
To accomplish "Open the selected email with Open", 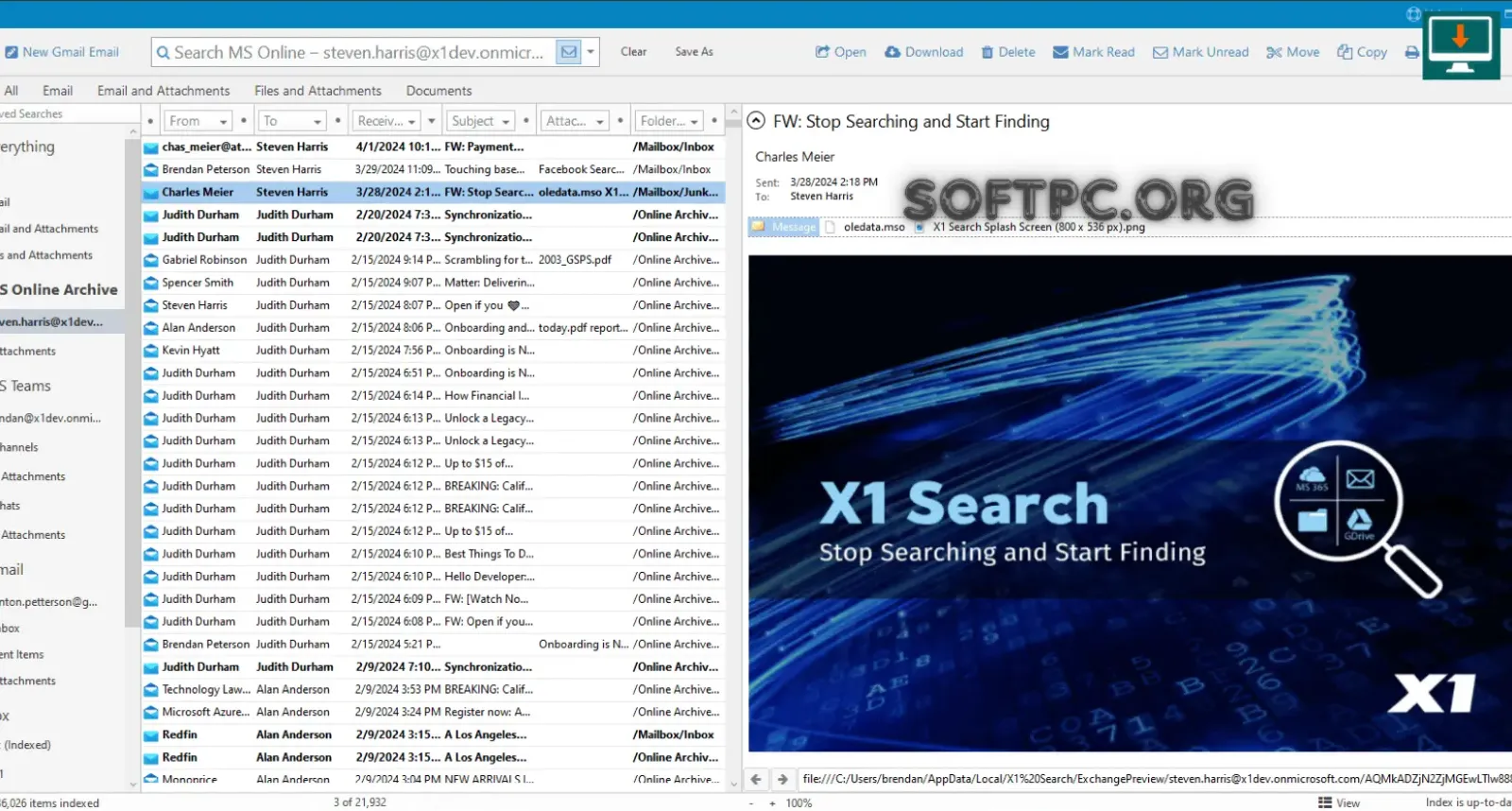I will pyautogui.click(x=841, y=52).
